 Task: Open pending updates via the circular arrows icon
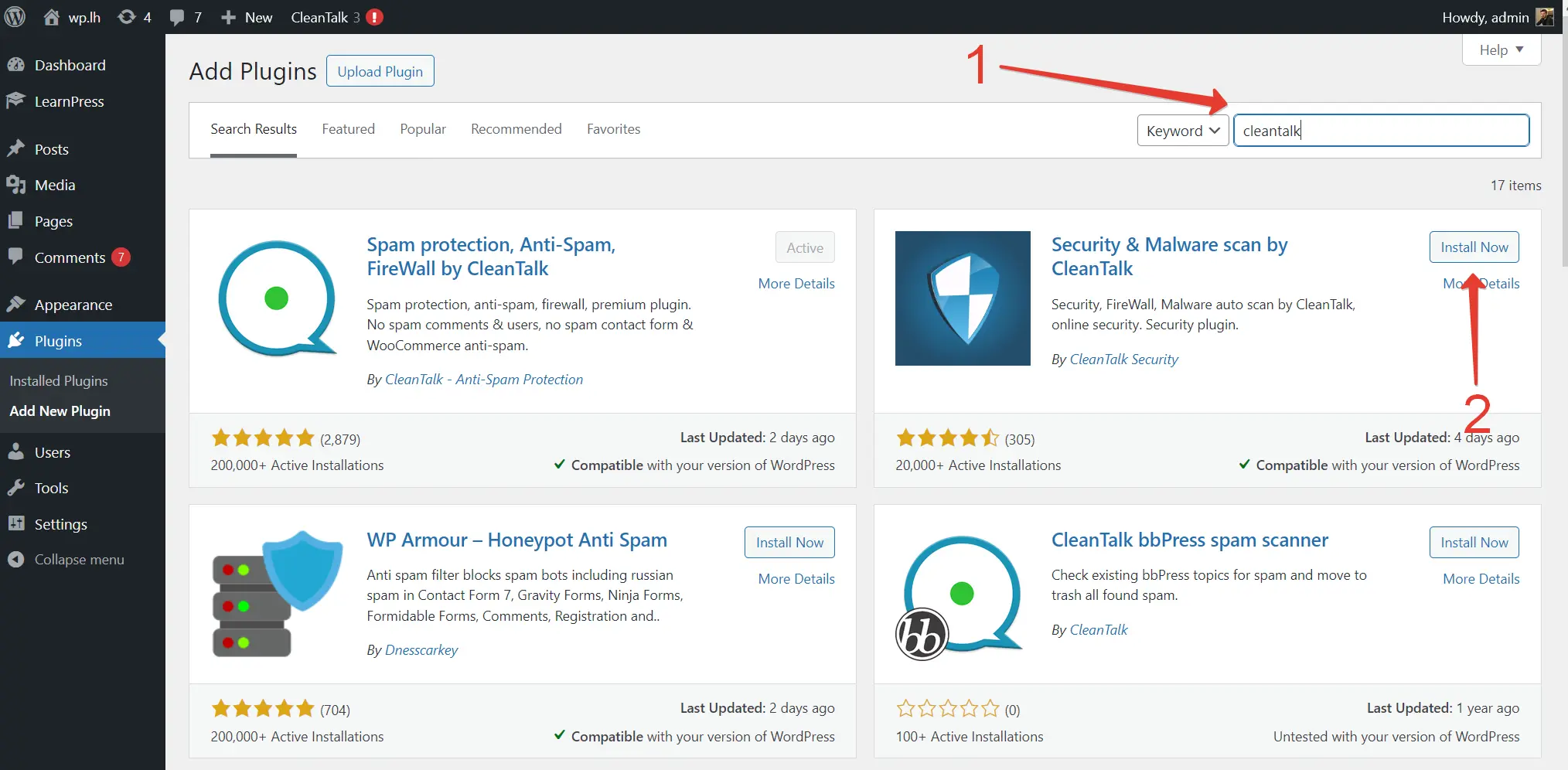tap(126, 17)
